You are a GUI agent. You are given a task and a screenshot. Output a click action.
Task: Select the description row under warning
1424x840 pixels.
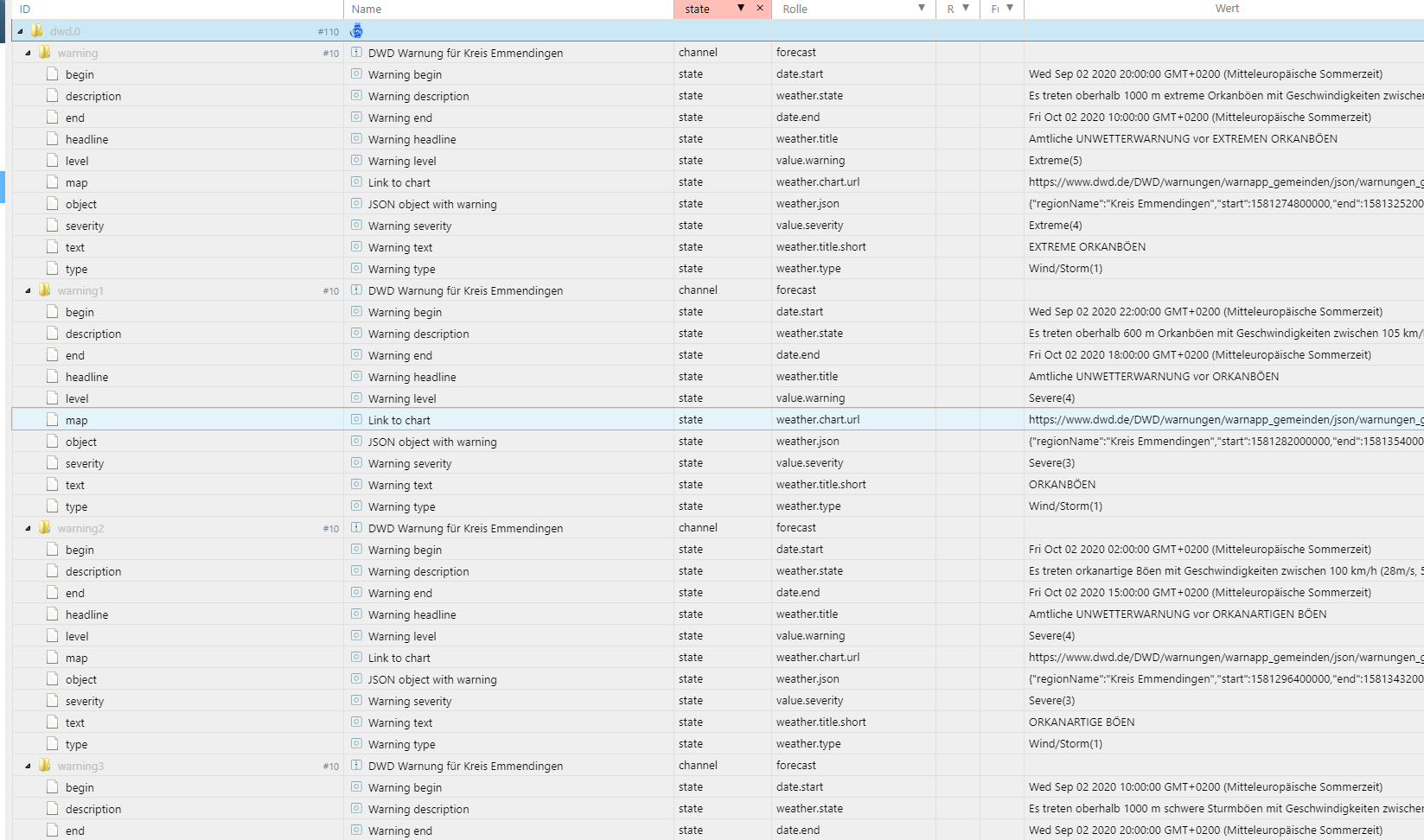point(718,96)
